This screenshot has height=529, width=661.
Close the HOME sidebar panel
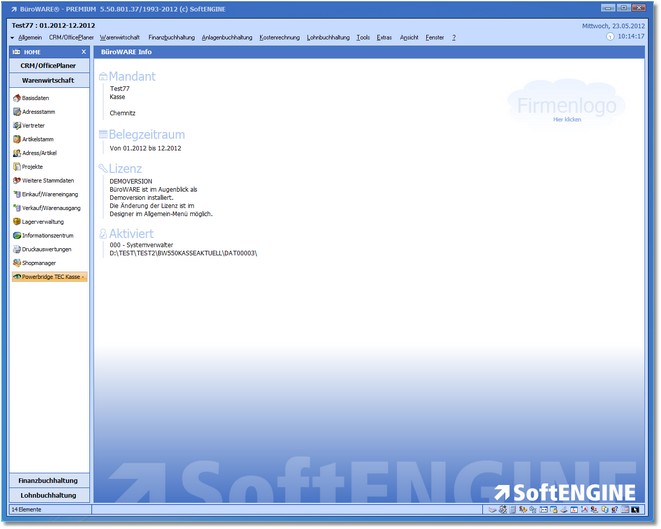pyautogui.click(x=83, y=51)
